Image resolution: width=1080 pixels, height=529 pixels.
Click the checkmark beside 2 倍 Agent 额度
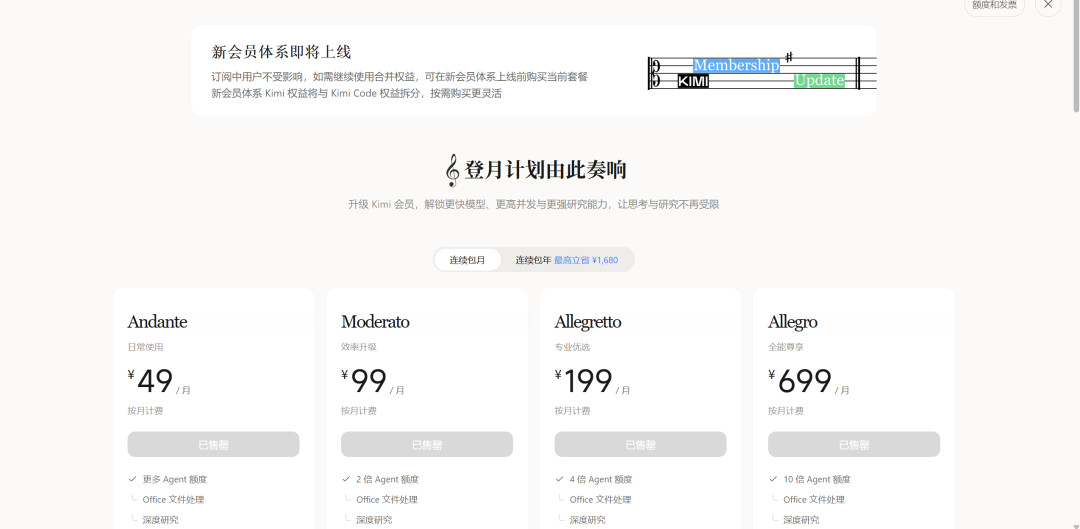[346, 479]
